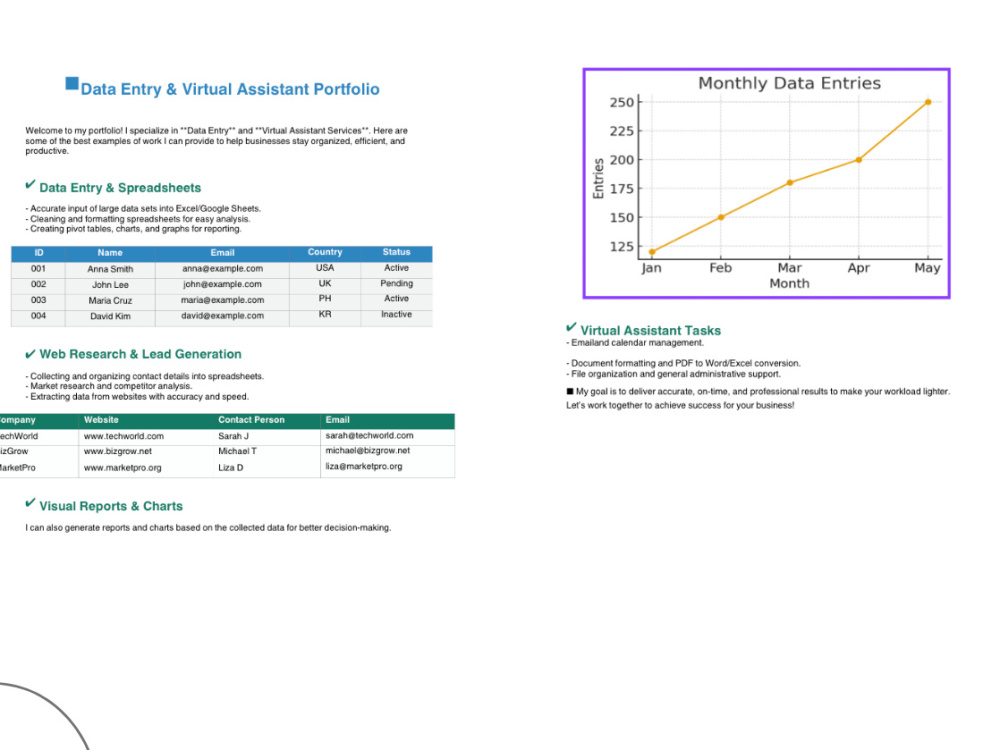The width and height of the screenshot is (1000, 750).
Task: Click the May data point on the chart
Action: pyautogui.click(x=928, y=102)
